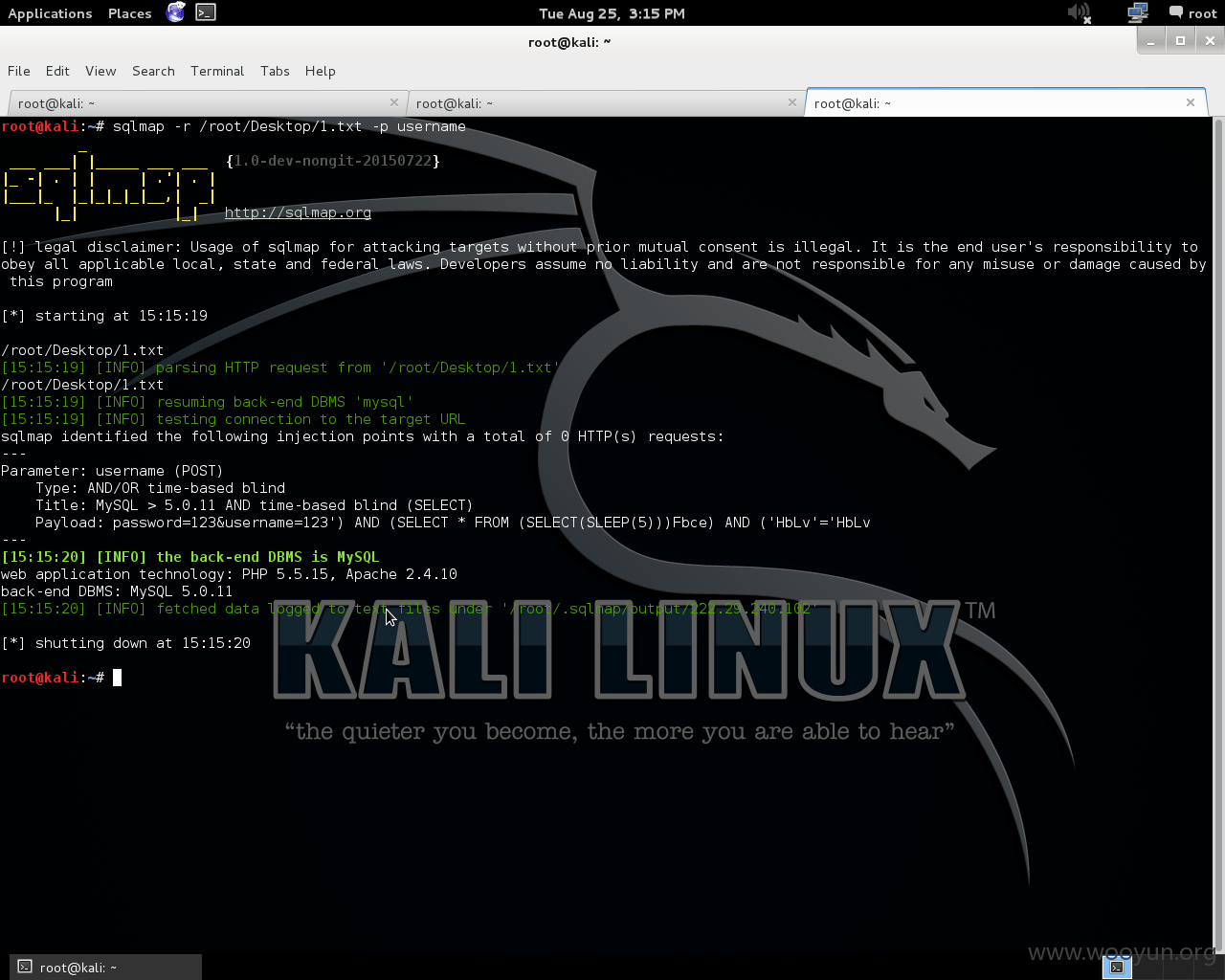Click the 'legal disclaimer' text line

pyautogui.click(x=604, y=264)
